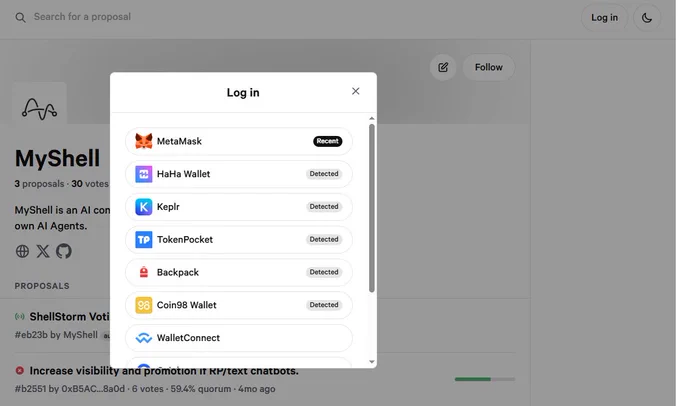Image resolution: width=680 pixels, height=406 pixels.
Task: Click the green quorum progress bar
Action: click(485, 379)
